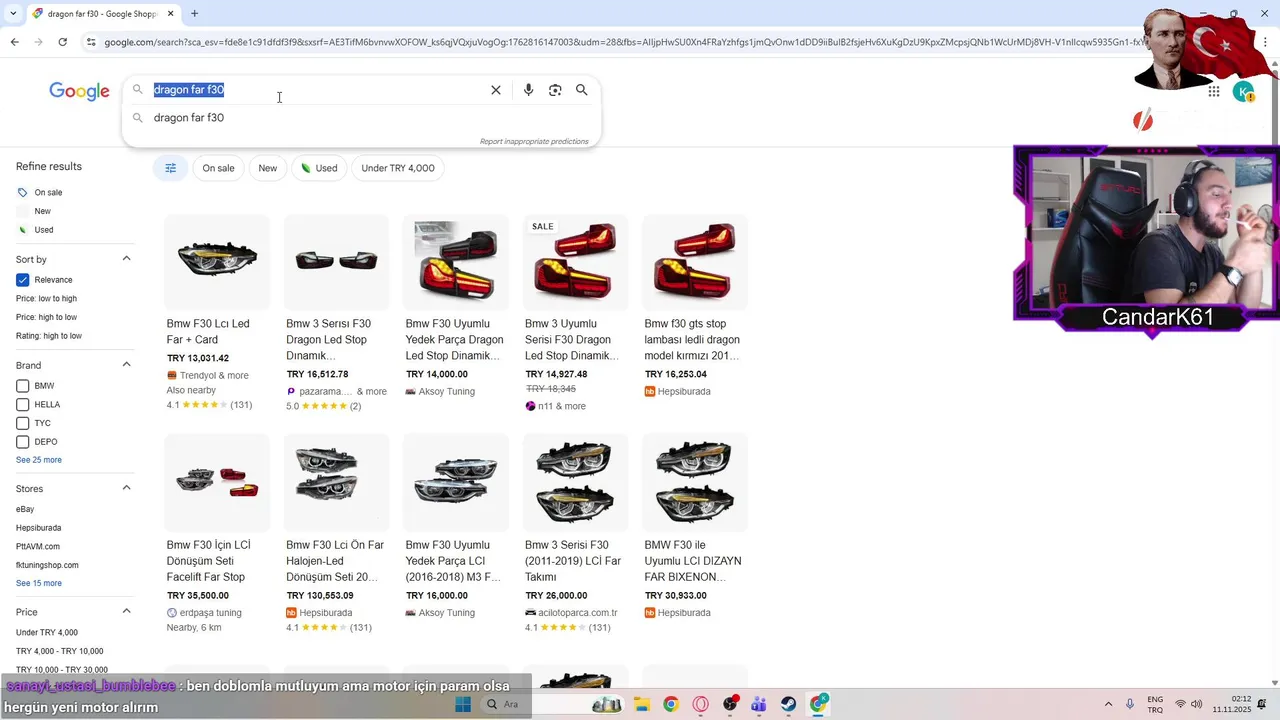Expand See 15 more stores
The width and height of the screenshot is (1280, 720).
coord(39,583)
